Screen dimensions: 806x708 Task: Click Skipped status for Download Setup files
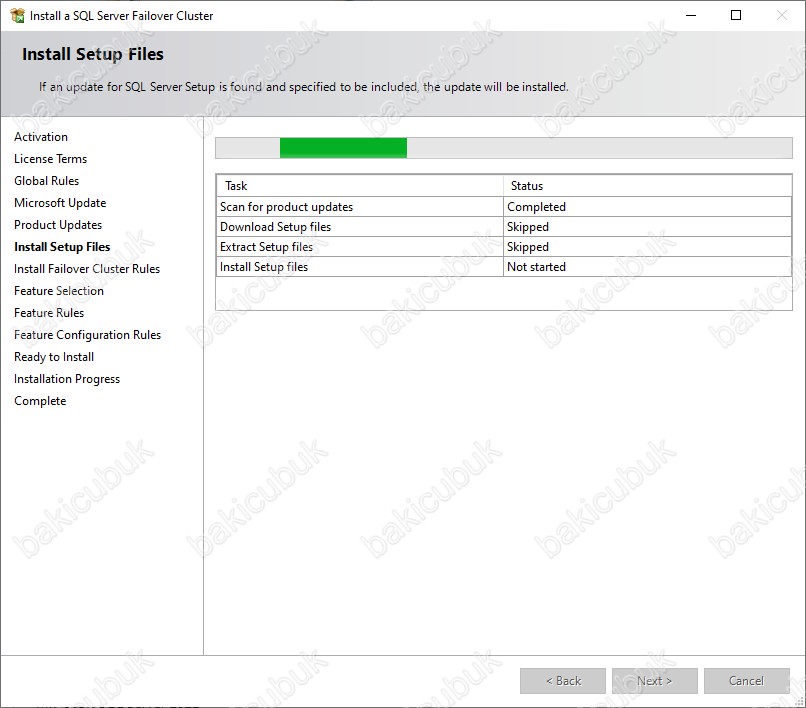pyautogui.click(x=647, y=227)
